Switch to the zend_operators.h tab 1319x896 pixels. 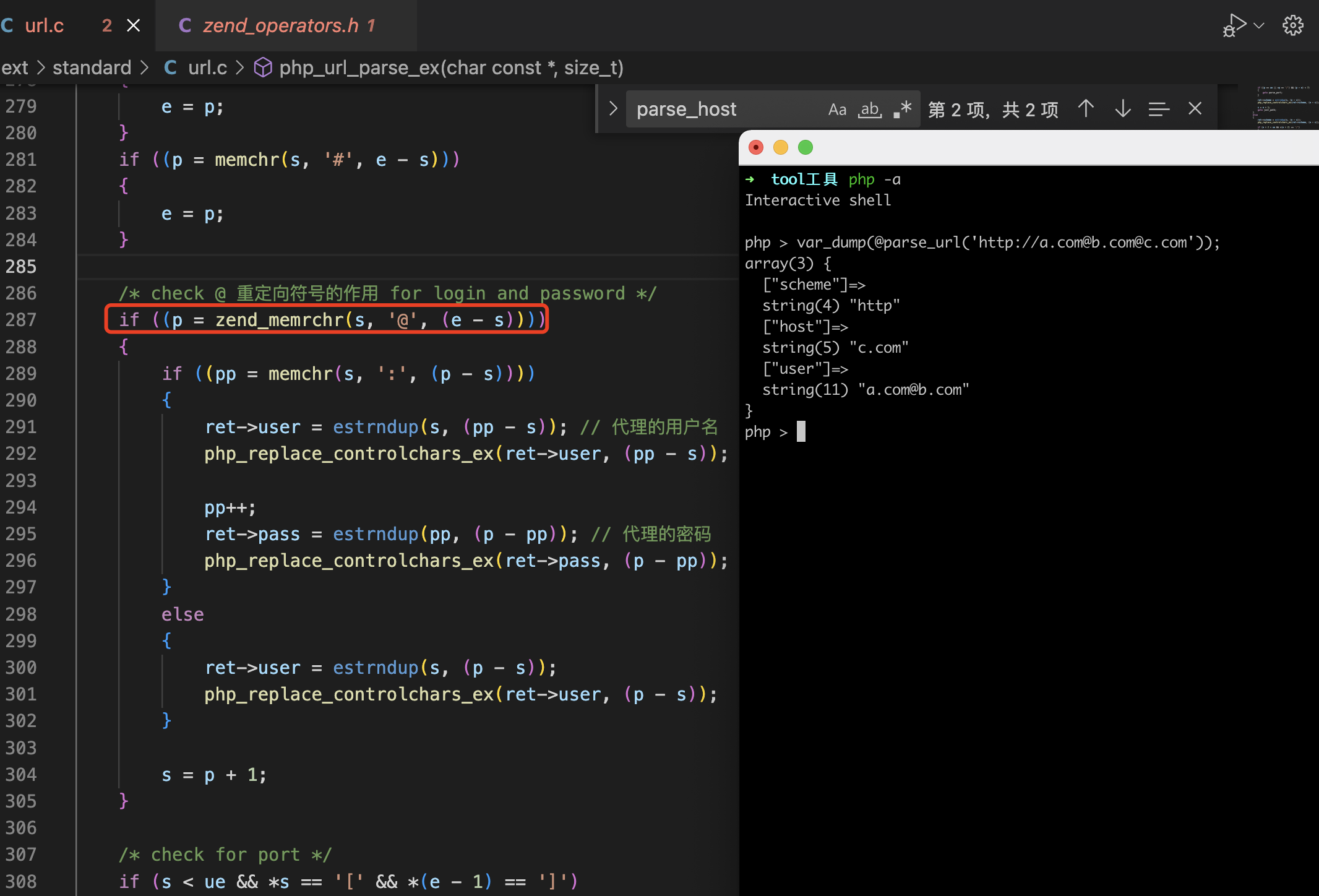pos(280,25)
